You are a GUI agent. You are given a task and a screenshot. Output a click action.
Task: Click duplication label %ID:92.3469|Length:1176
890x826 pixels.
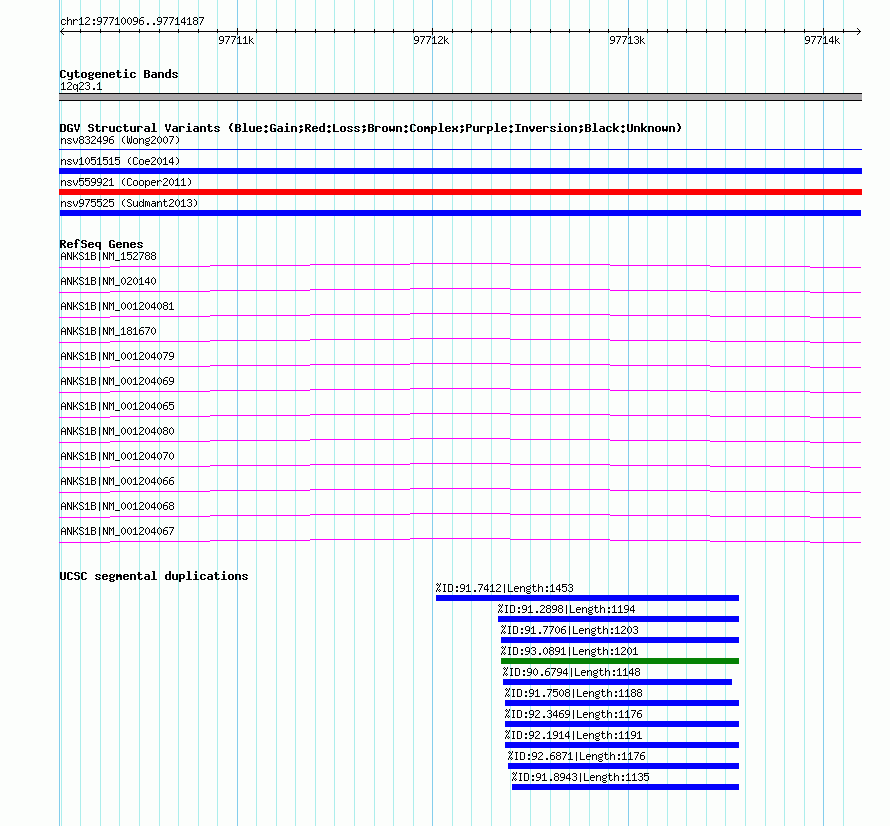(573, 714)
